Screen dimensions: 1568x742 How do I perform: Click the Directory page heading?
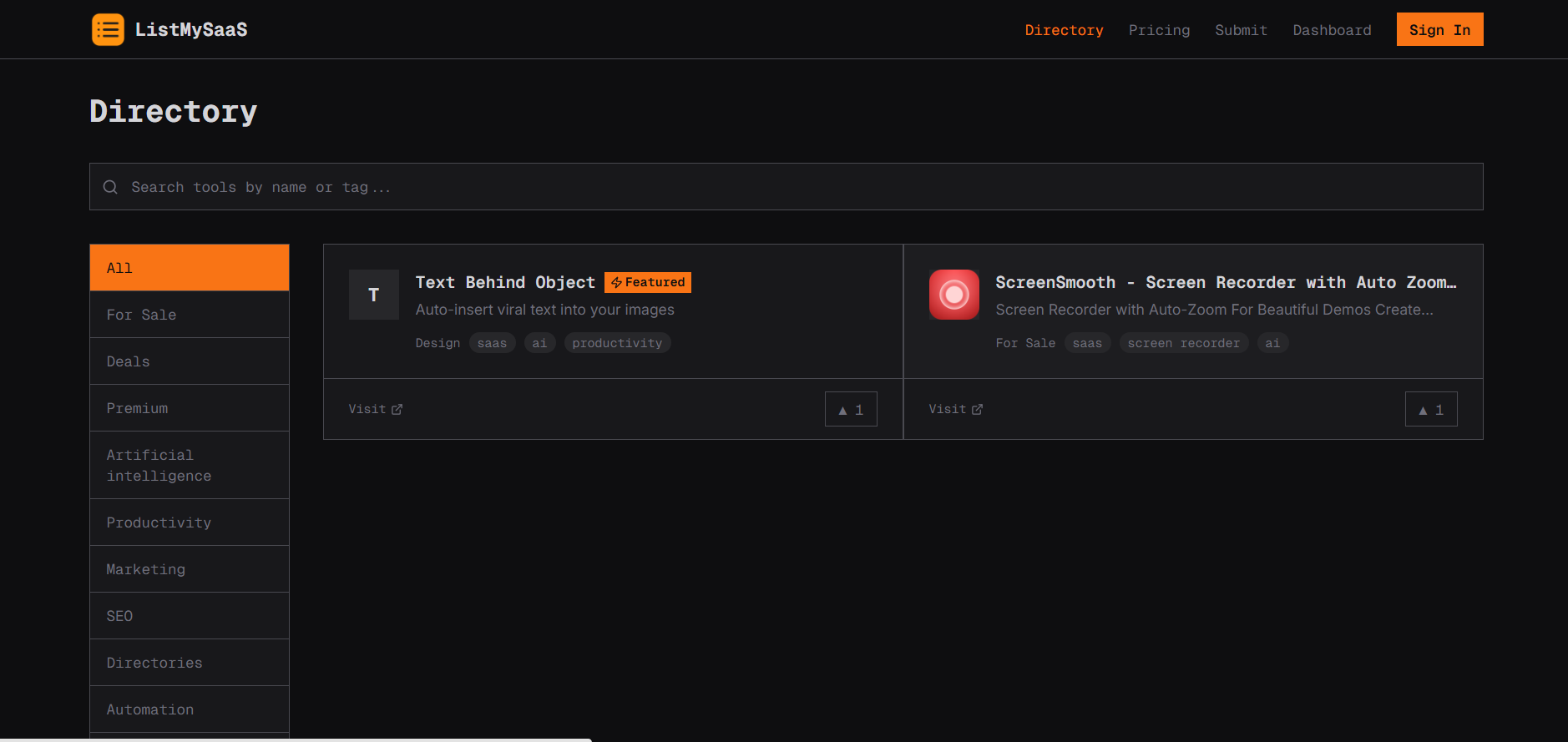pos(174,111)
